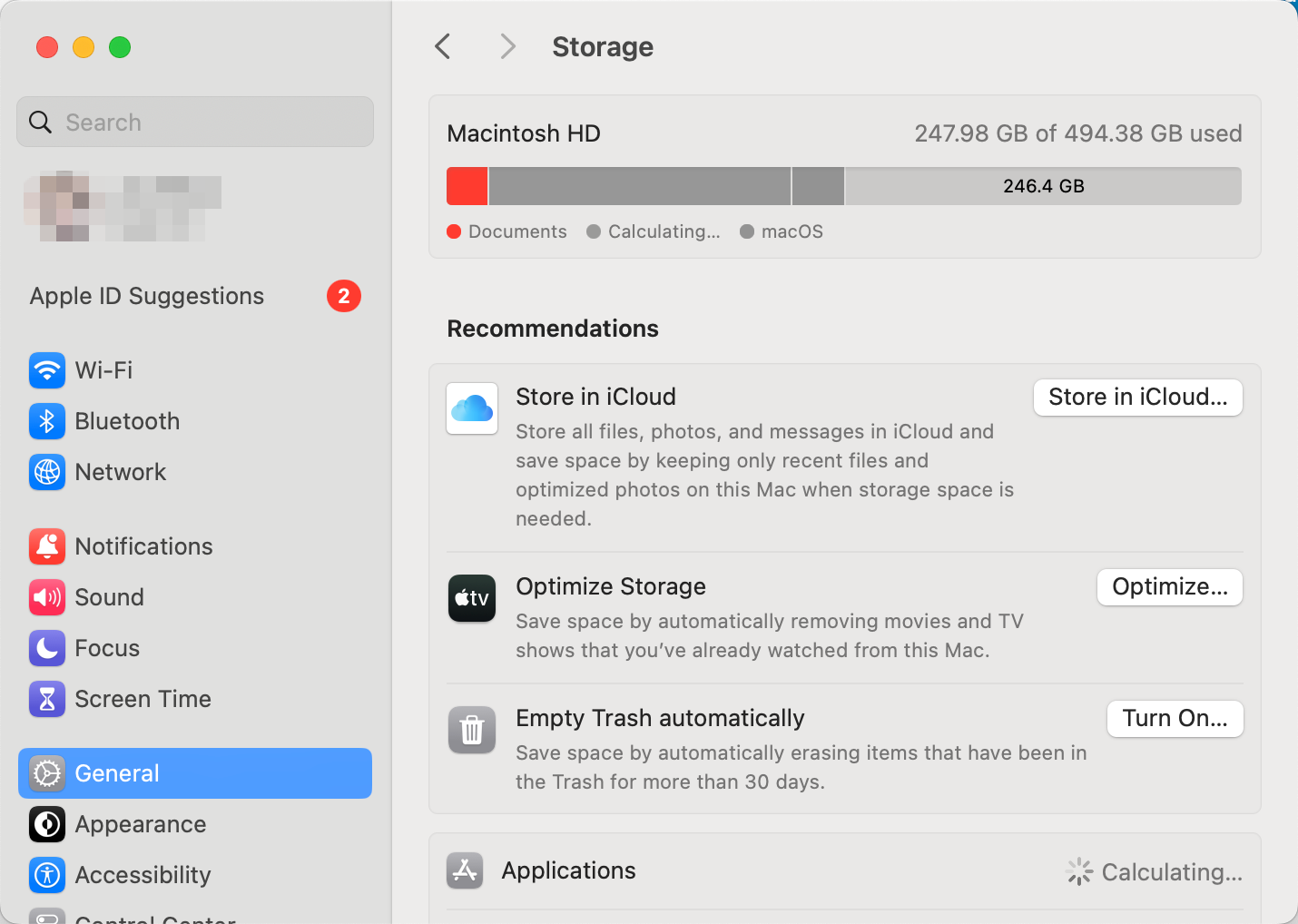
Task: Open the Bluetooth settings pane
Action: click(x=195, y=421)
